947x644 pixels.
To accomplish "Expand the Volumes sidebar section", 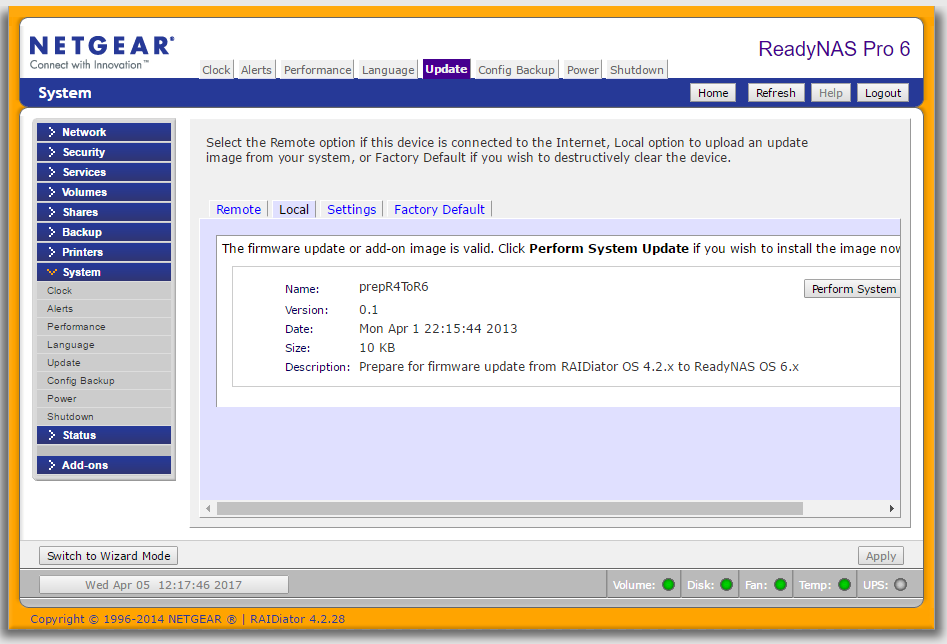I will click(x=104, y=192).
